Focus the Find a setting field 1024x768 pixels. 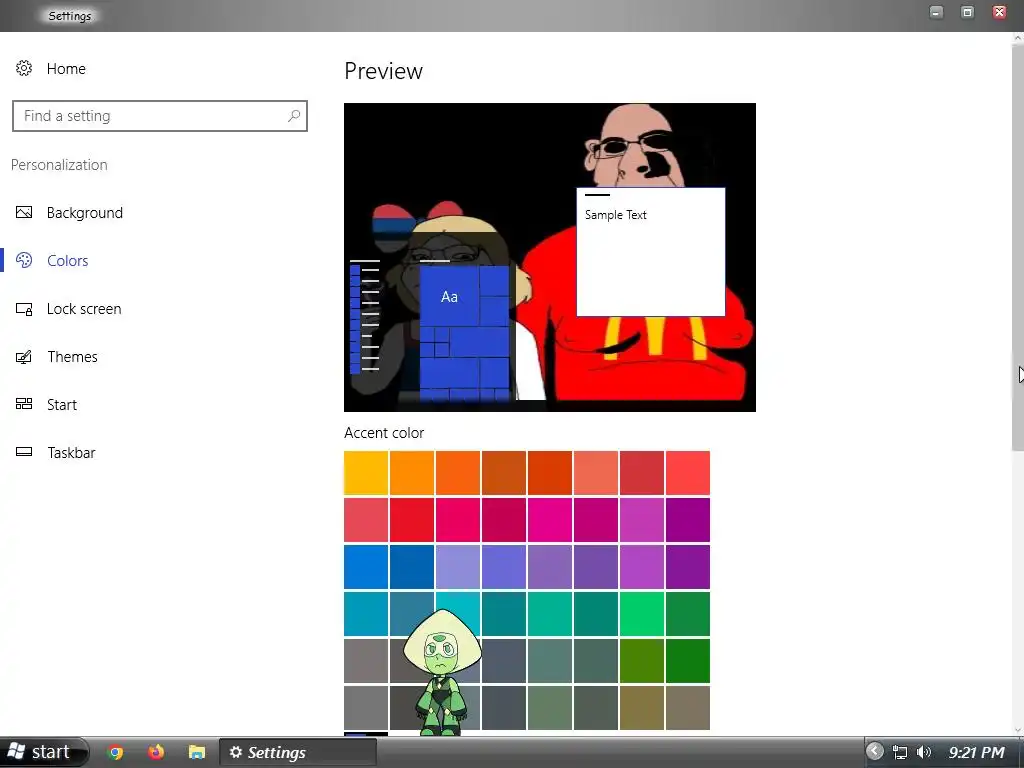pyautogui.click(x=160, y=116)
